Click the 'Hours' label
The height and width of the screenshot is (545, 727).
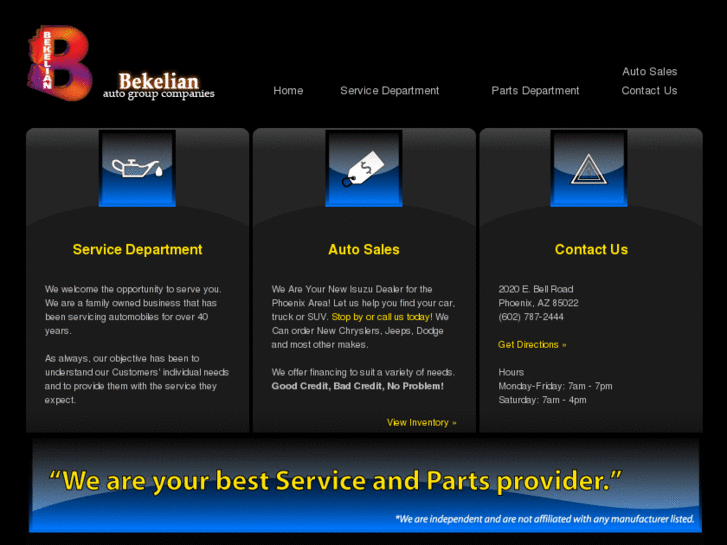pyautogui.click(x=511, y=372)
